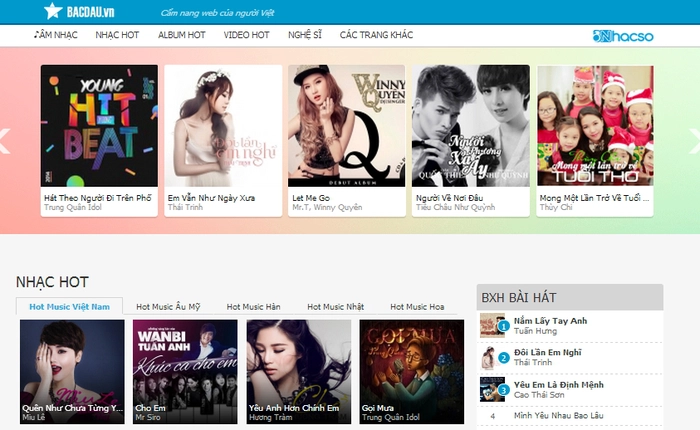Viewport: 700px width, 430px height.
Task: Select the Hot Music Việt Nam tab
Action: tap(69, 306)
